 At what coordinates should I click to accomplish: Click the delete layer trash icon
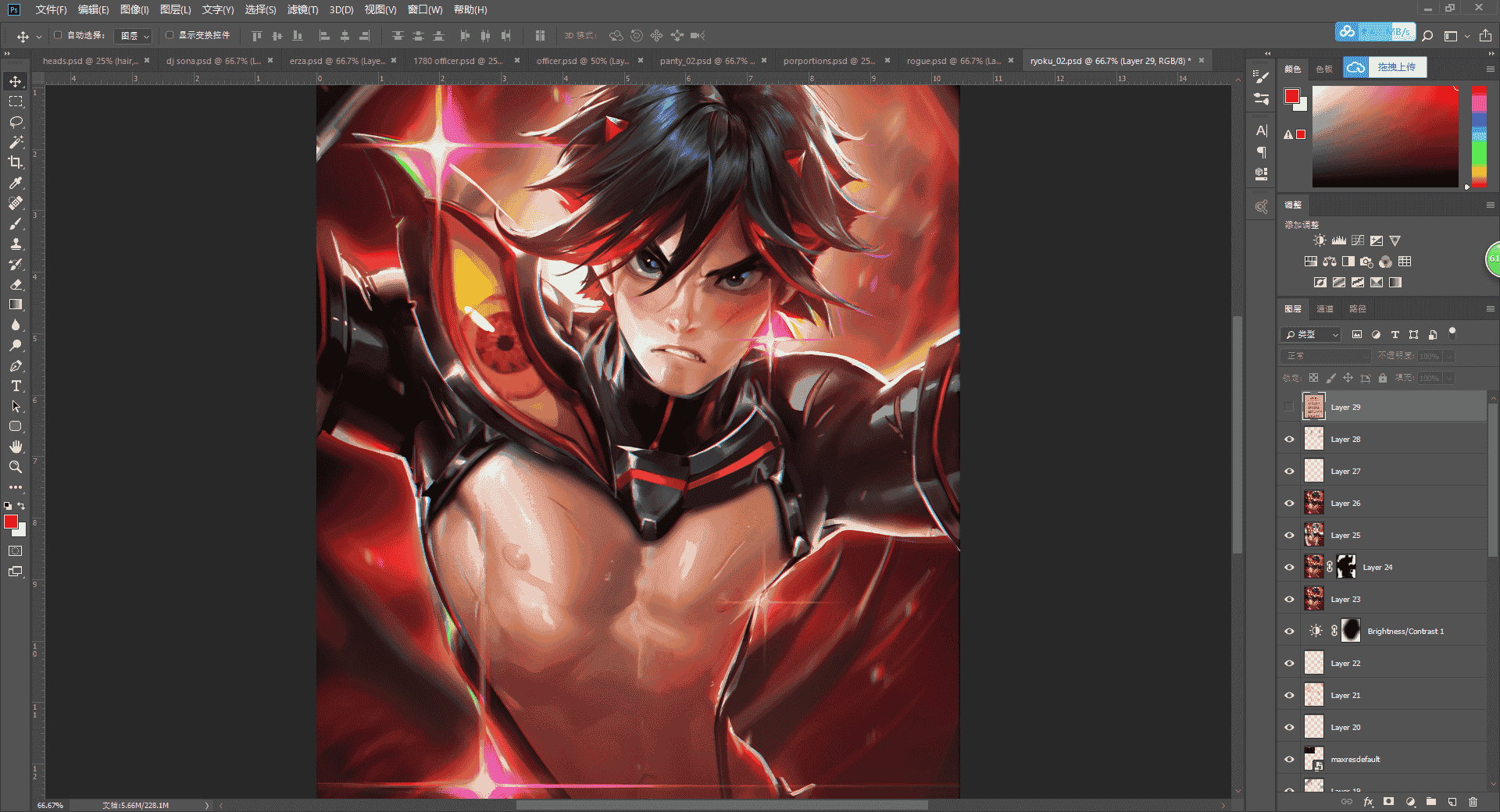point(1473,802)
